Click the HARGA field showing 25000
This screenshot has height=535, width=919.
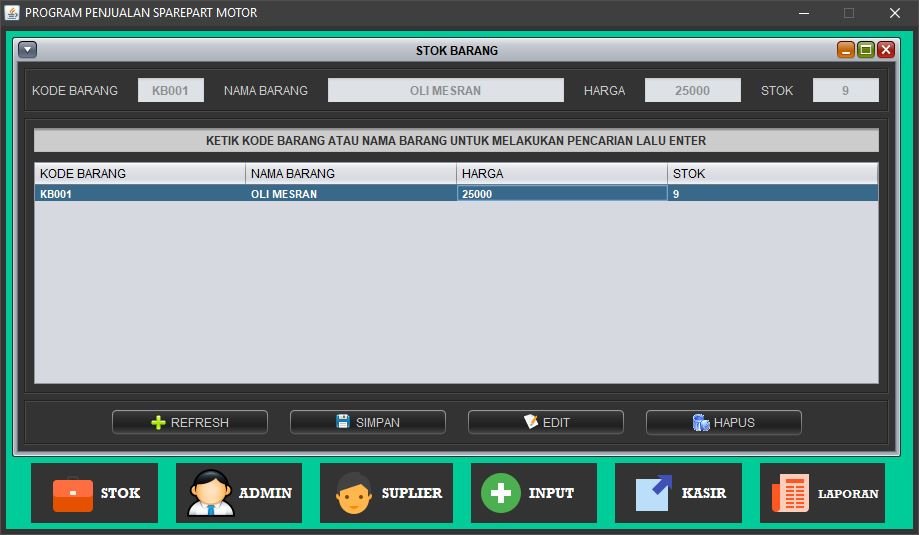point(692,90)
